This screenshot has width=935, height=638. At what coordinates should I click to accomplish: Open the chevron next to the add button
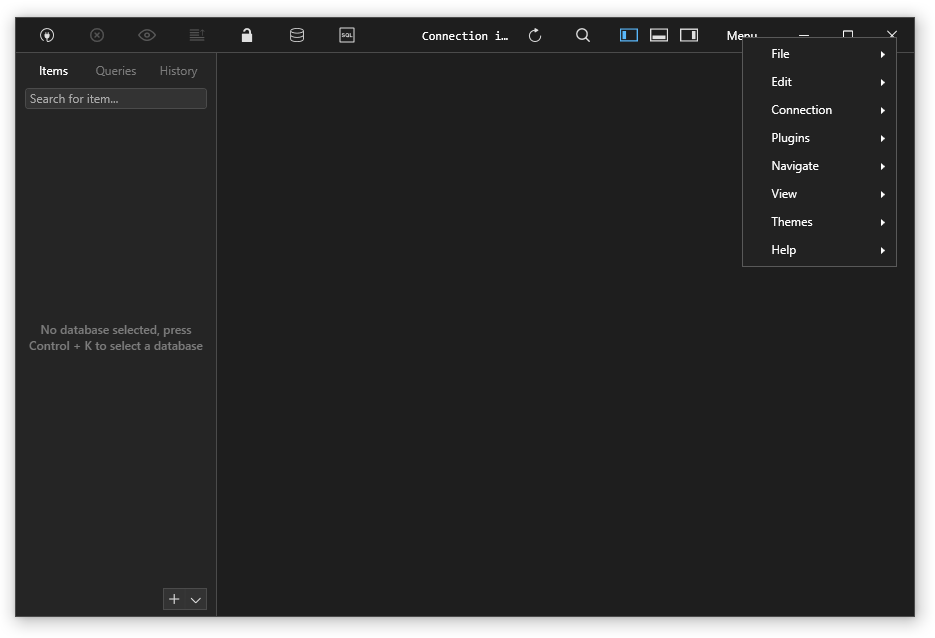coord(194,599)
